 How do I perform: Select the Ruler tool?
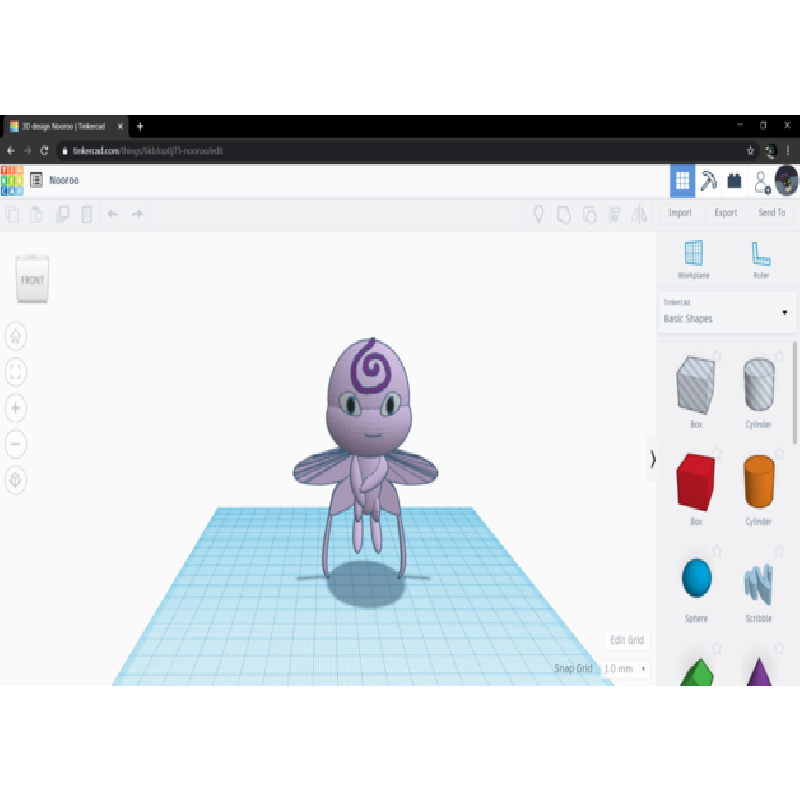761,260
